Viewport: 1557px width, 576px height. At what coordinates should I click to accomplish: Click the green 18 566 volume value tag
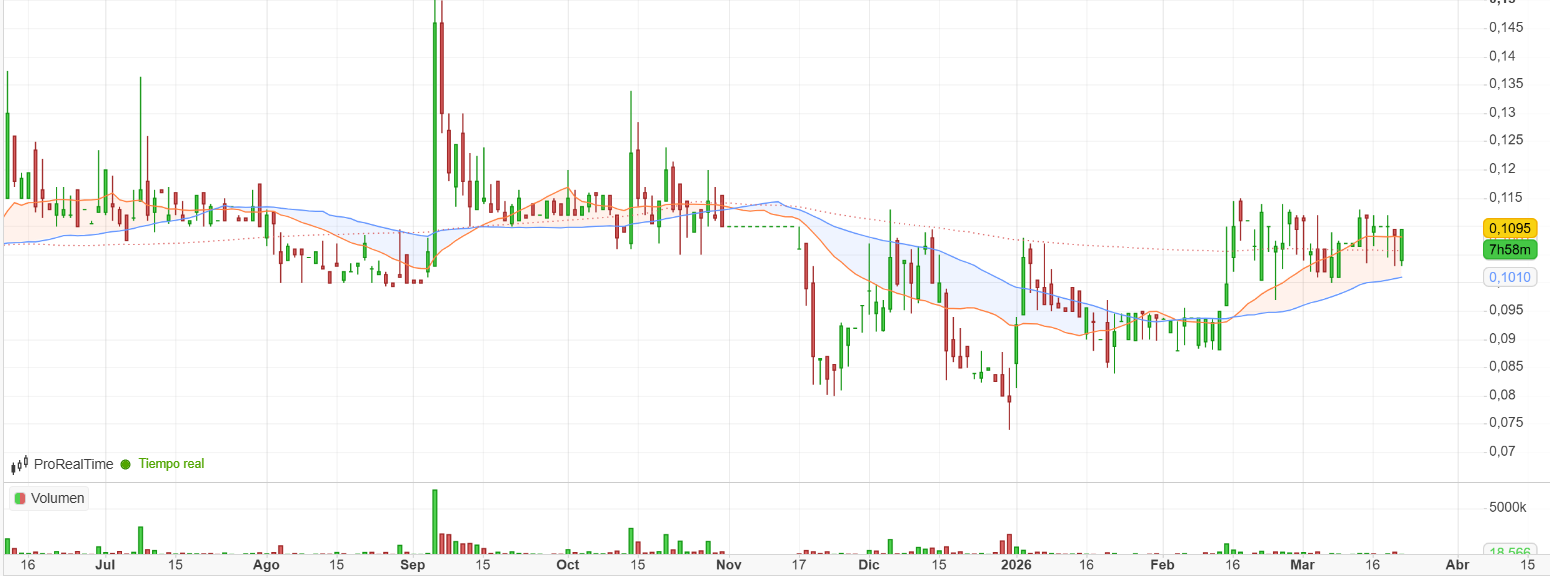pos(1509,551)
